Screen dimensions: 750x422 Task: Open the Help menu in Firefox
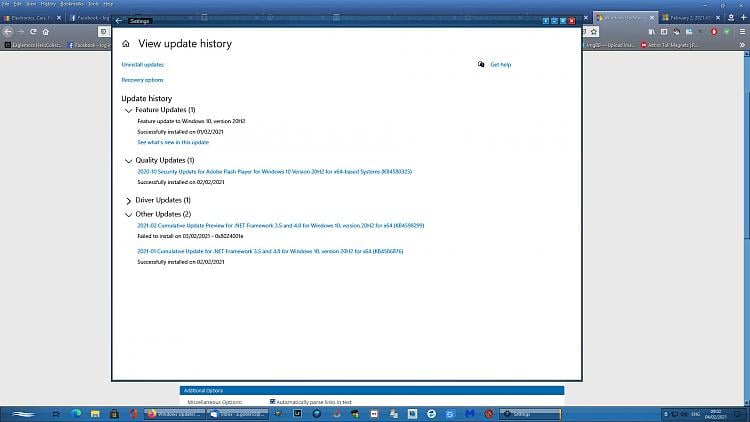(x=108, y=4)
